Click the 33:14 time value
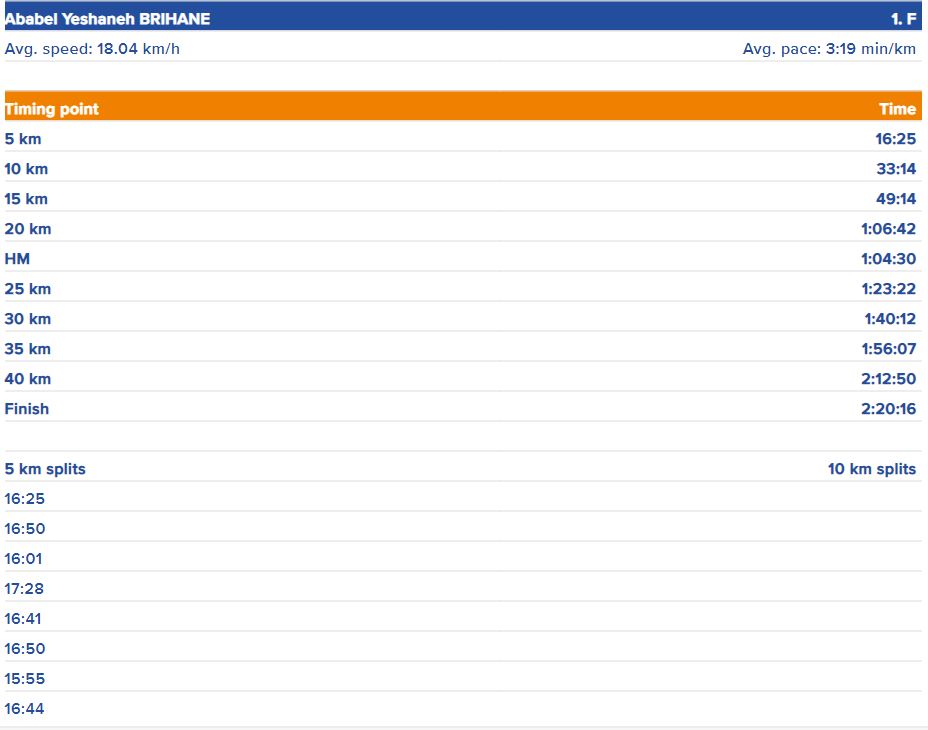This screenshot has height=730, width=928. 896,169
